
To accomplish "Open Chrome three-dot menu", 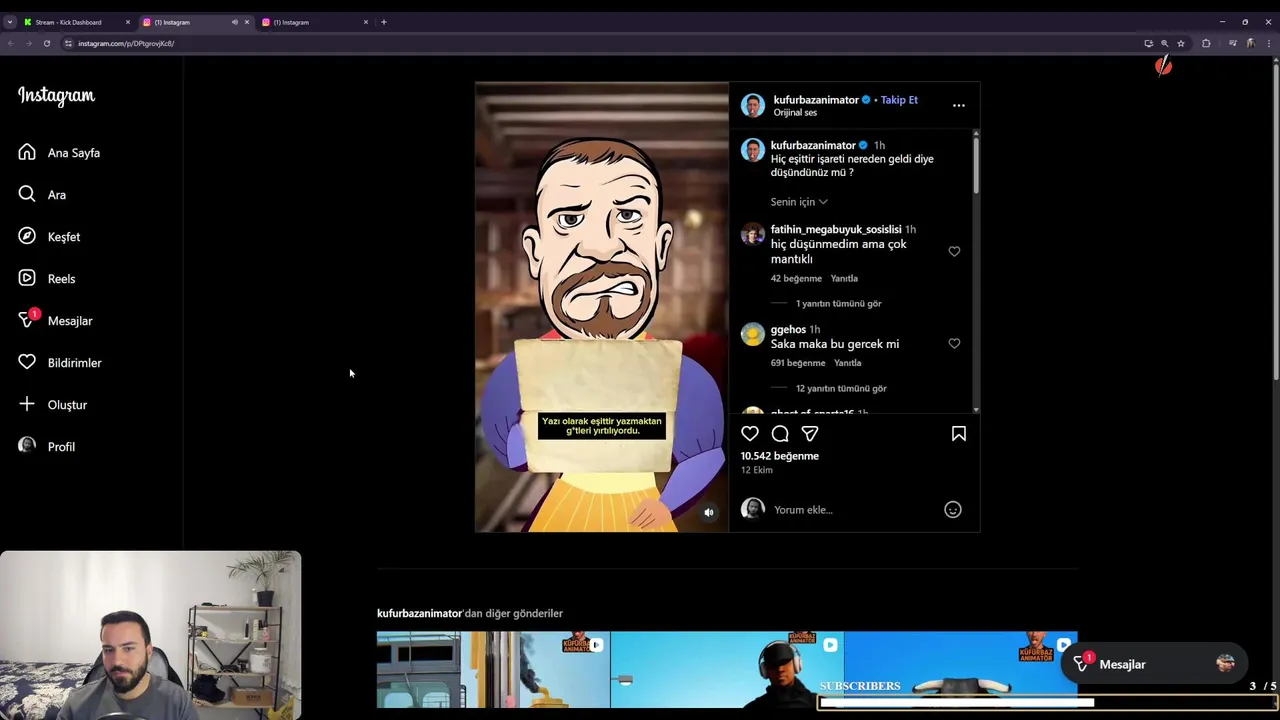I will 1268,43.
